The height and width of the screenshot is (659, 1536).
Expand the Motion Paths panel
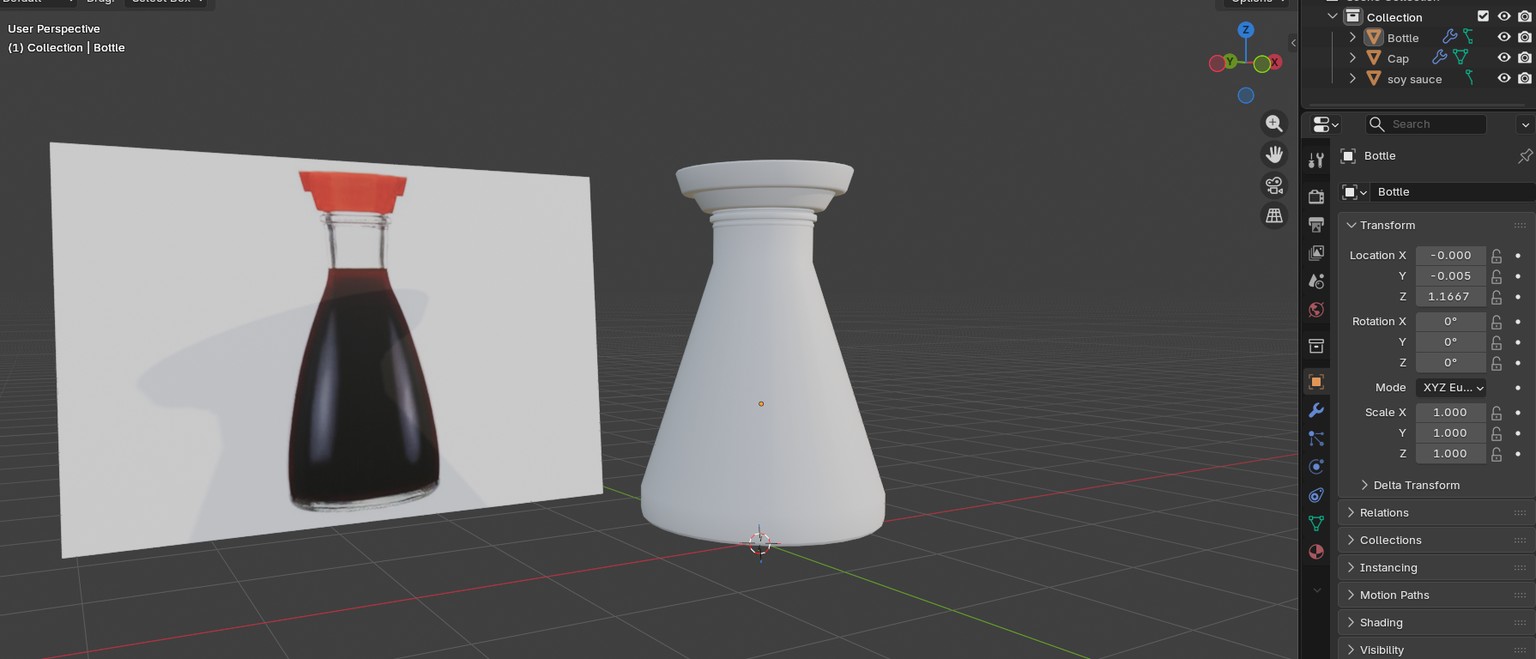coord(1351,595)
